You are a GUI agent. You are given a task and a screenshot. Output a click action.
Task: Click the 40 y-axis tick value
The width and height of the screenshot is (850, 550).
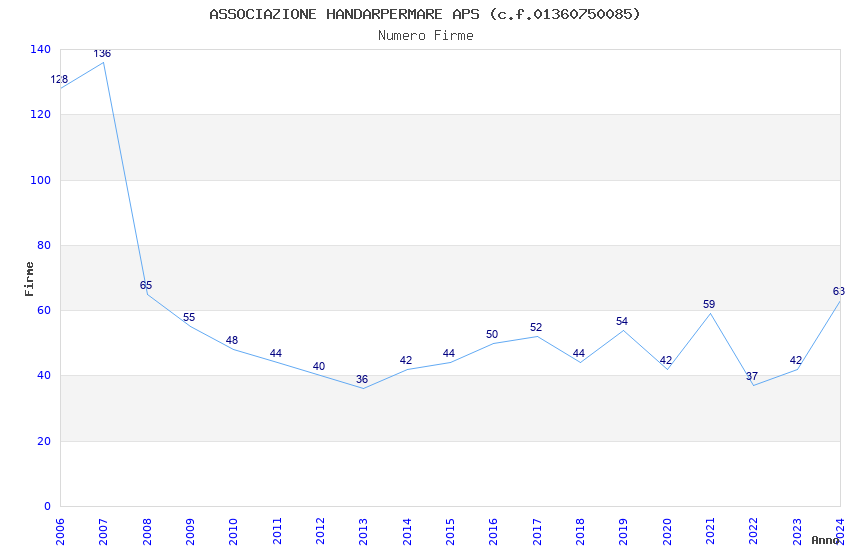(44, 376)
